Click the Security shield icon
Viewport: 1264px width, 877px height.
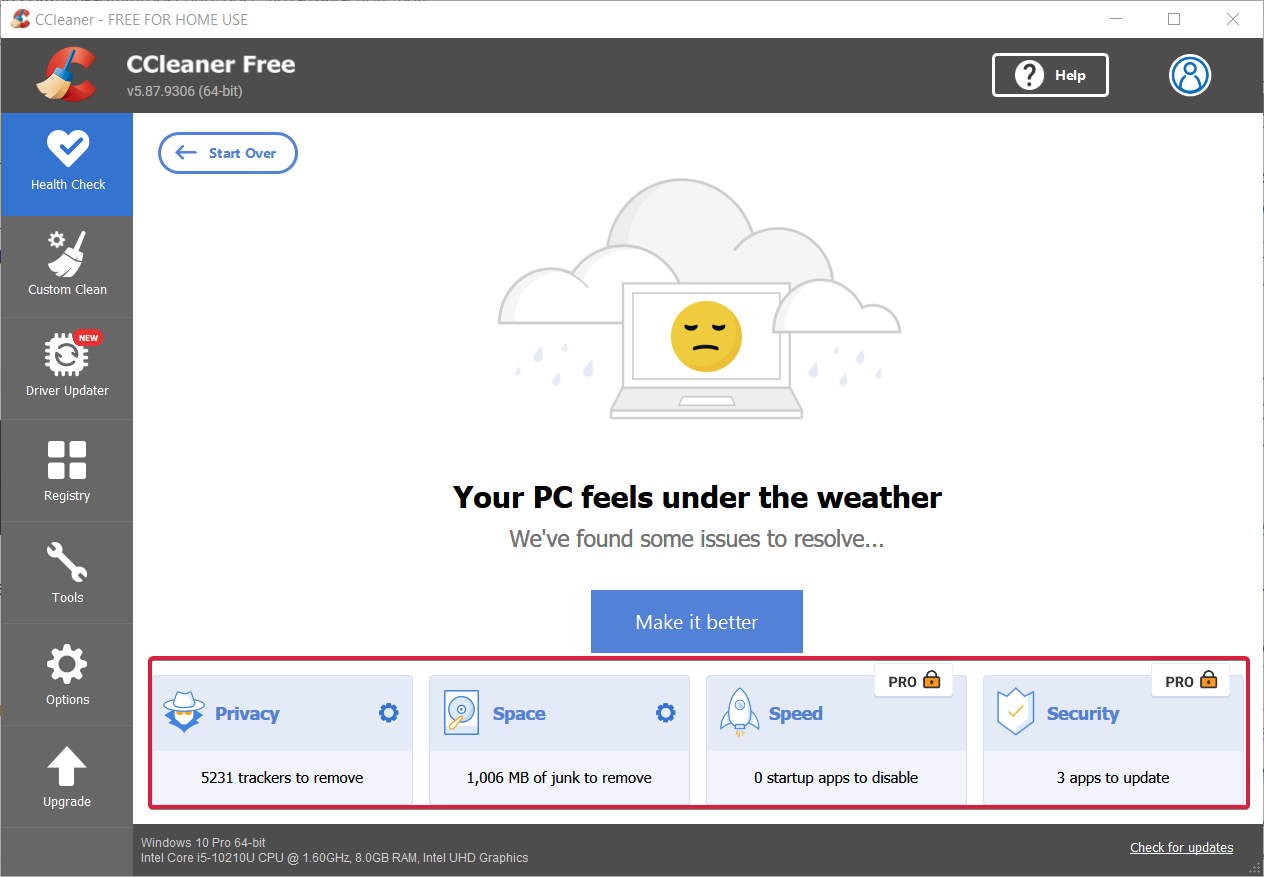[1015, 713]
